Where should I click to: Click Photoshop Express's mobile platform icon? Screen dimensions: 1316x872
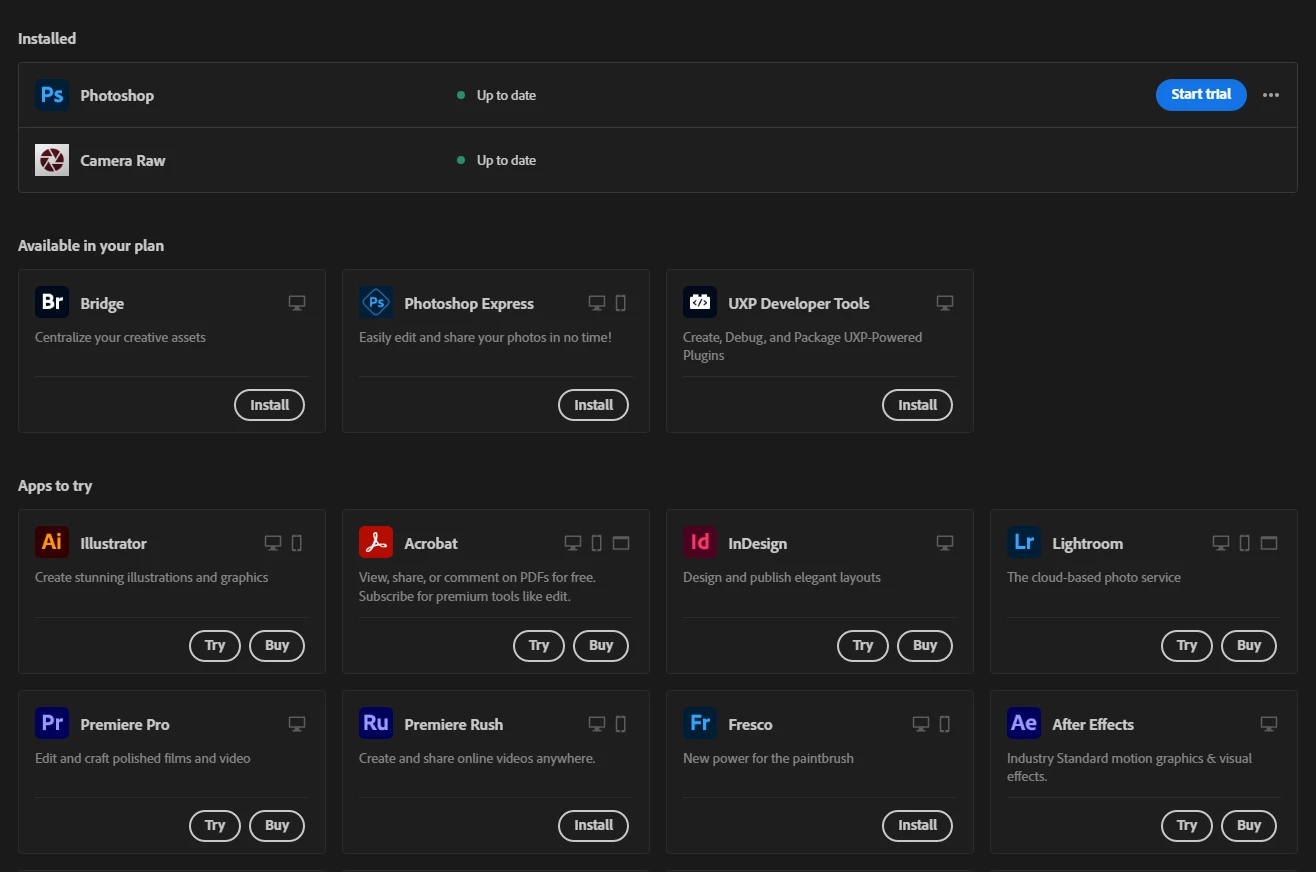[621, 303]
